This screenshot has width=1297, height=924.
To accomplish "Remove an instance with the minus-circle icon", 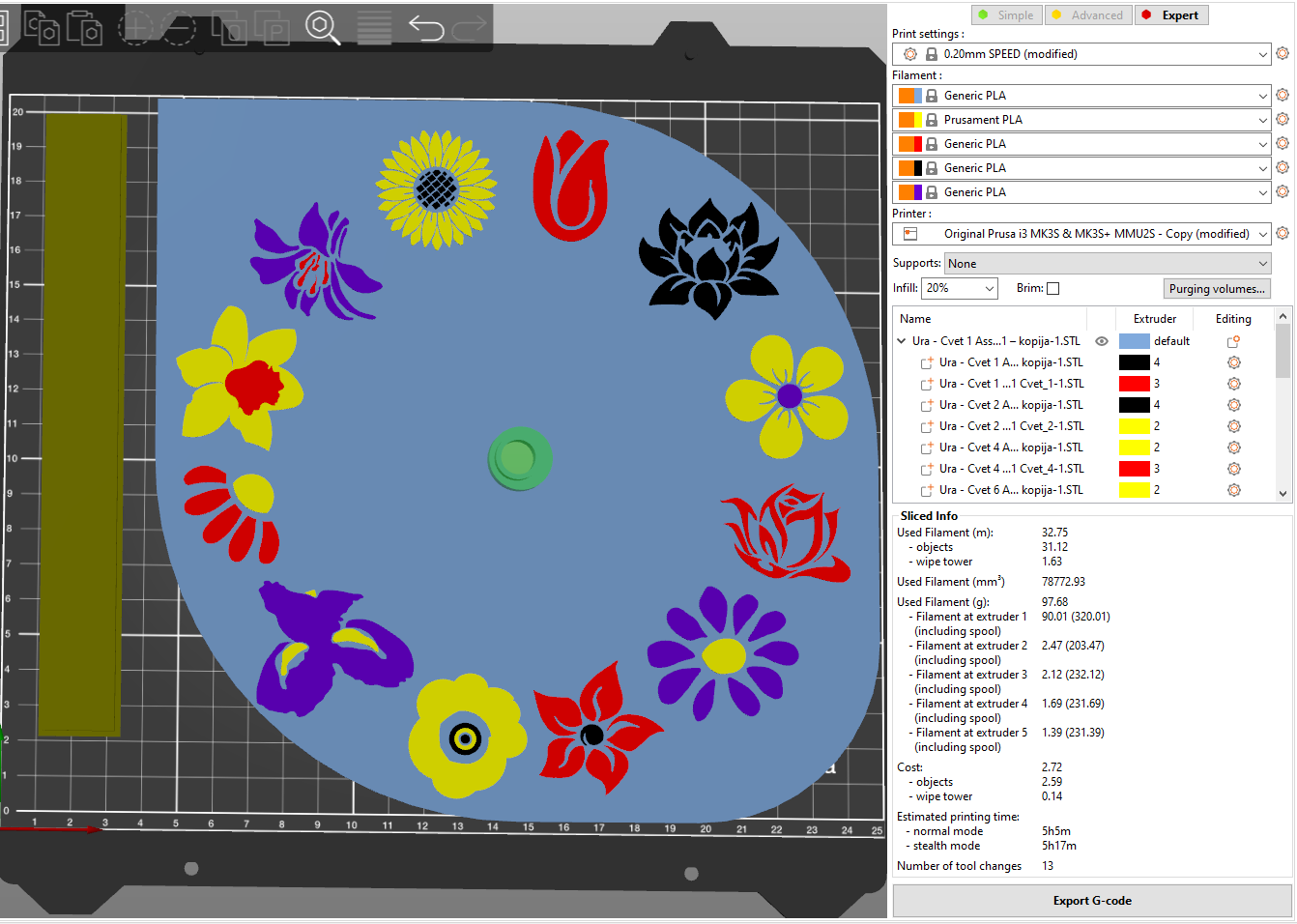I will pyautogui.click(x=178, y=27).
